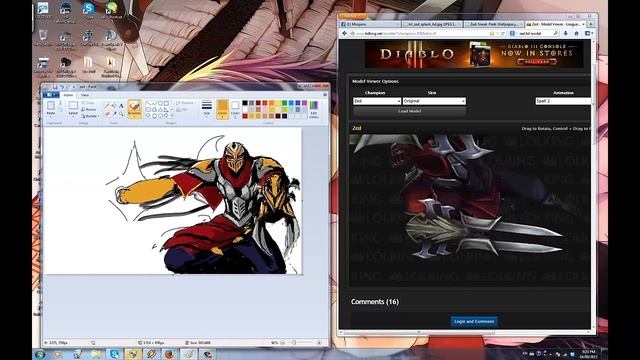Switch to the Home ribbon tab in Paint

[x=68, y=95]
